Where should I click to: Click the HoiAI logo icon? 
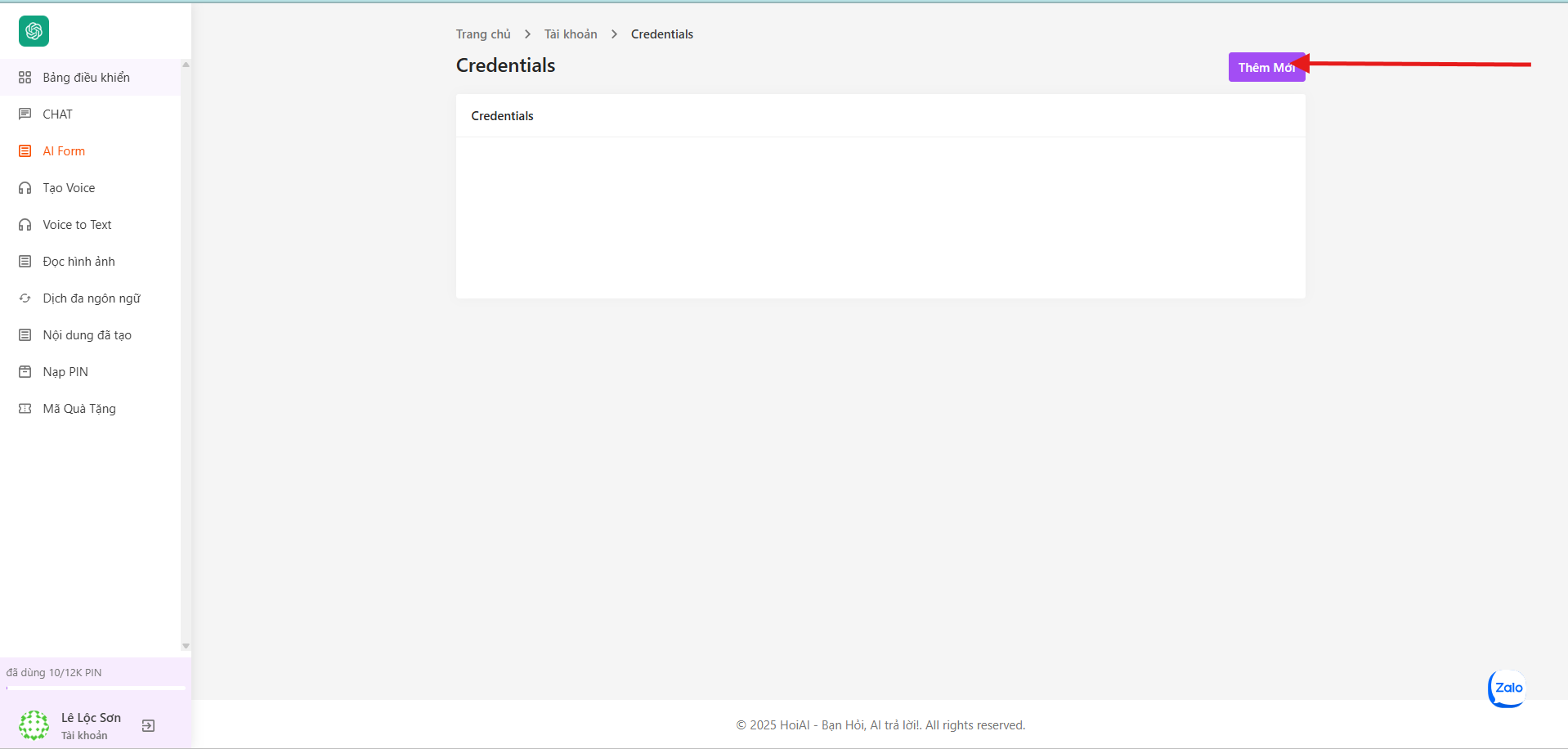(34, 31)
